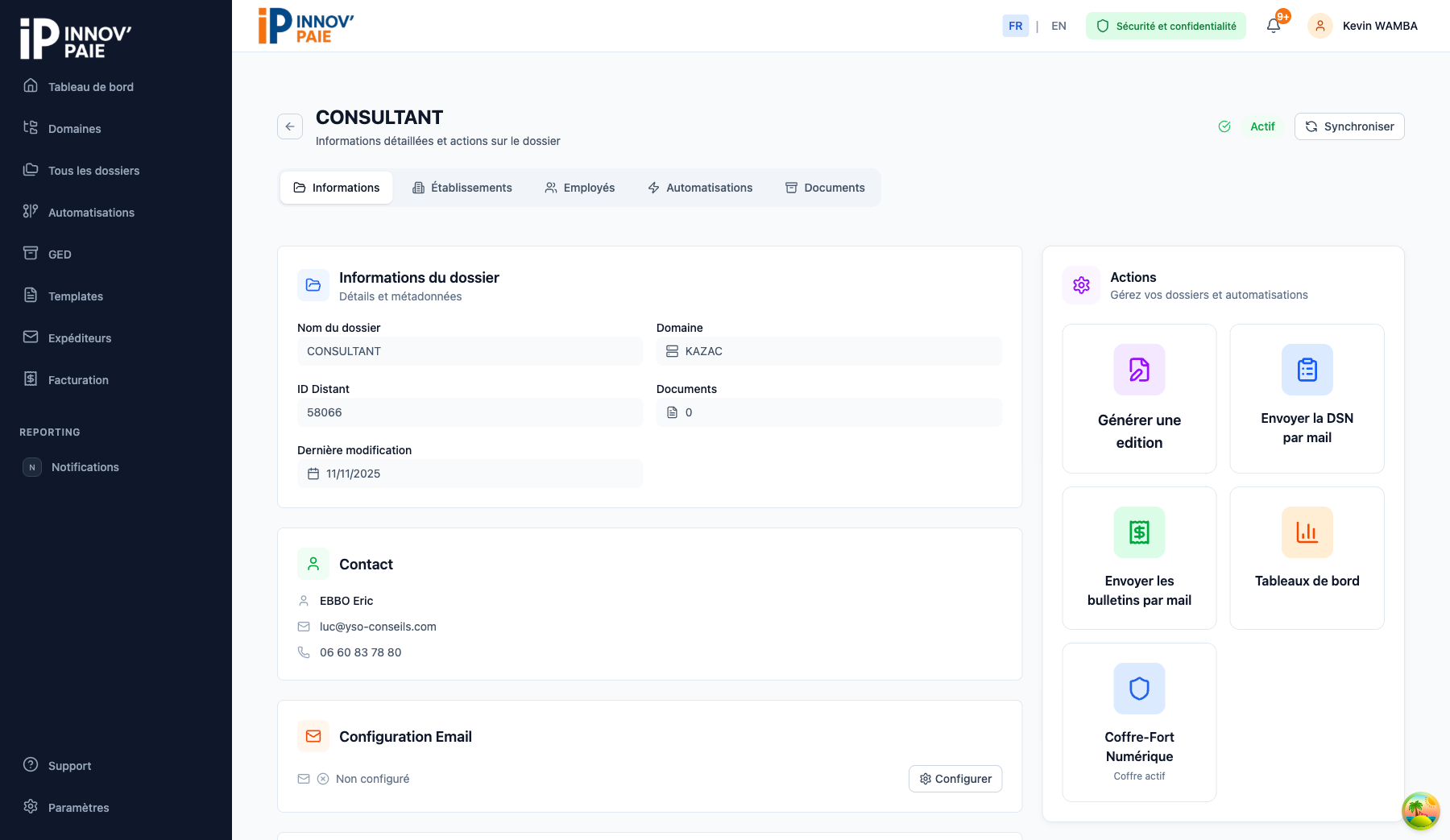1450x840 pixels.
Task: Open Coffre-Fort Numérique shield card
Action: [x=1139, y=722]
